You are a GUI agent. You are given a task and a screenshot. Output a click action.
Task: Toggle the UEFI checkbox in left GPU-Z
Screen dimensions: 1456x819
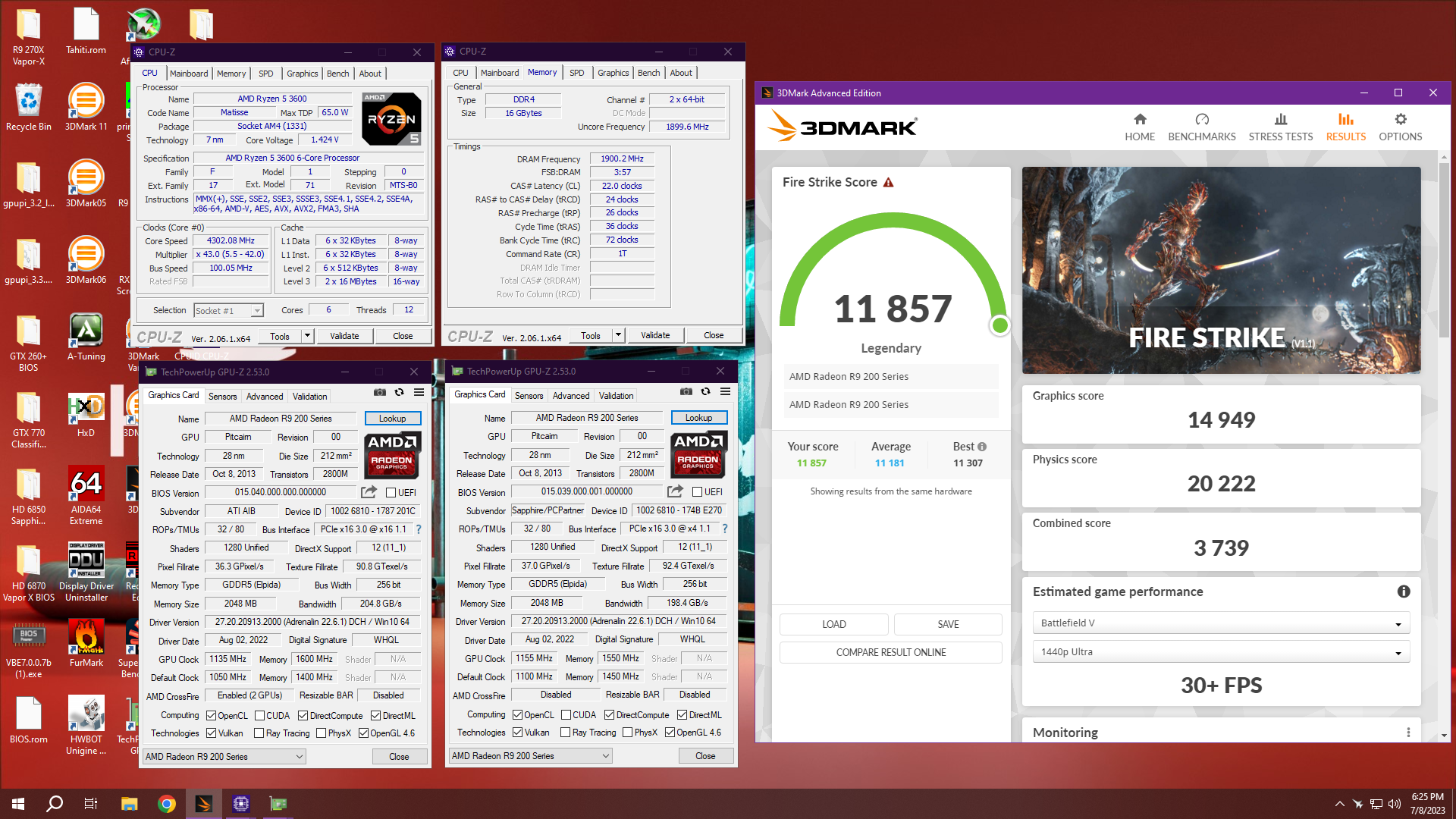point(391,493)
